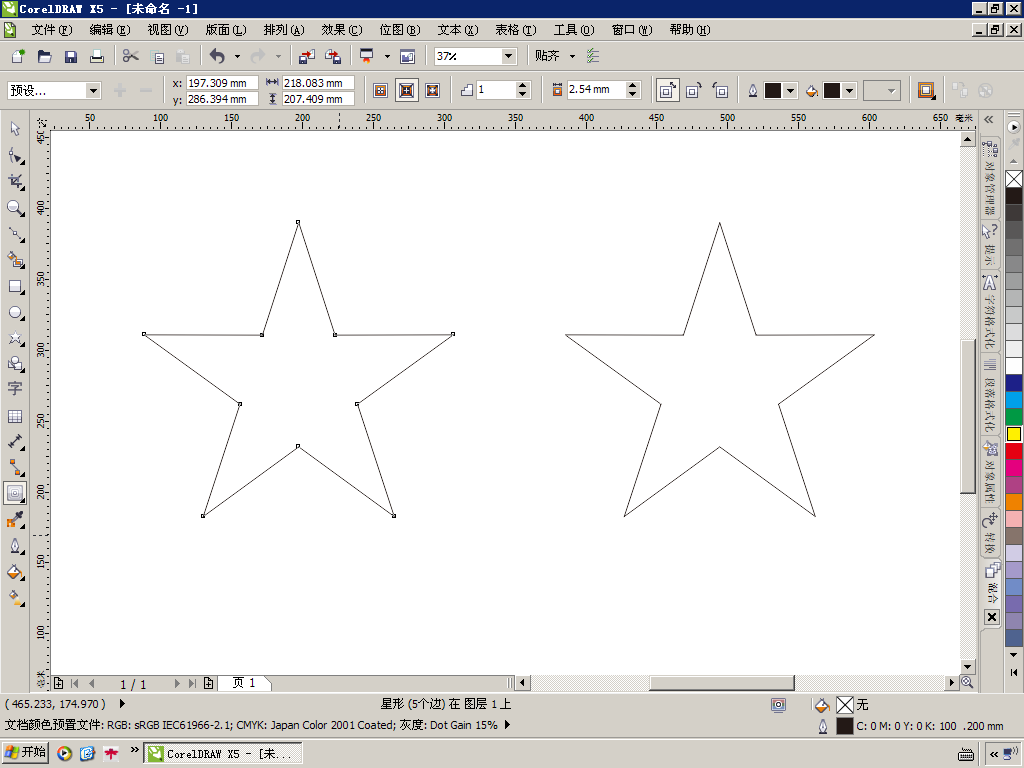Viewport: 1024px width, 768px height.
Task: Click the Export icon
Action: (333, 56)
